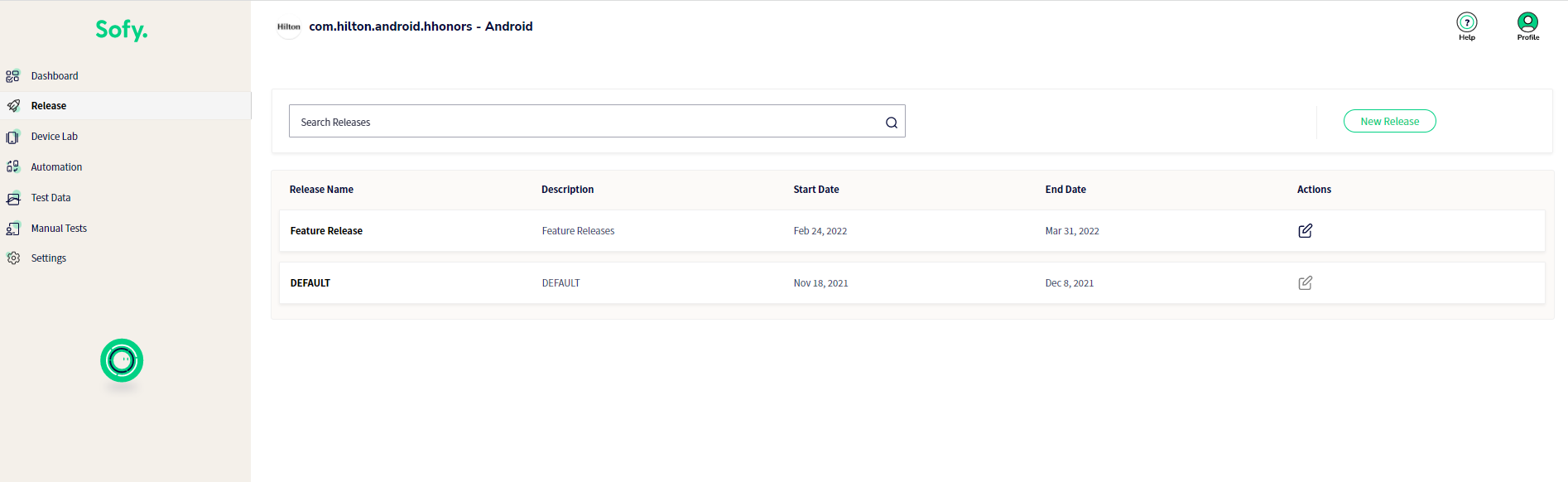Select the Release menu item
The image size is (1568, 482).
pos(49,106)
